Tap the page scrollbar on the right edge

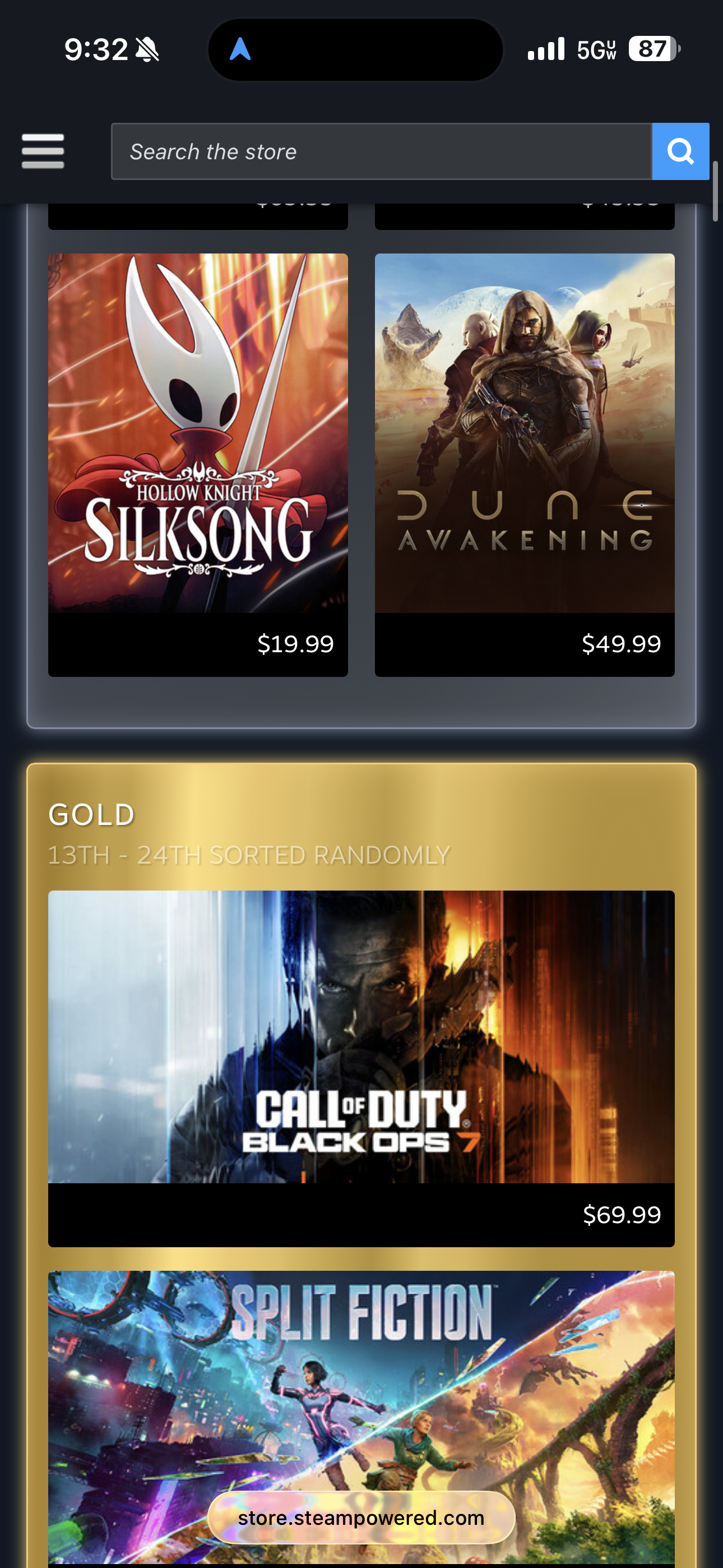pos(716,191)
